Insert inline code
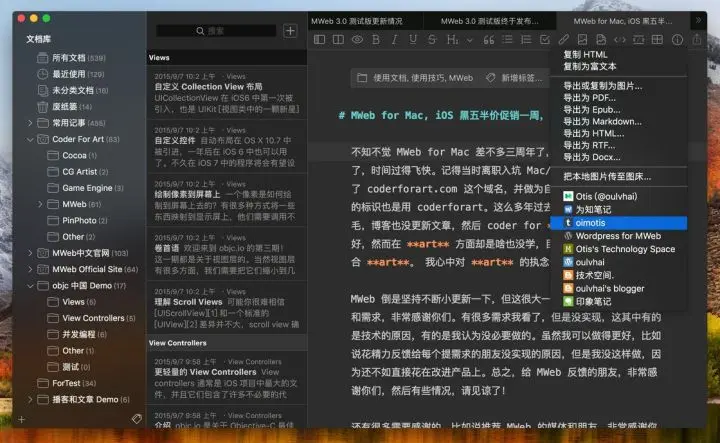Screen dimensions: 720x443 620,40
